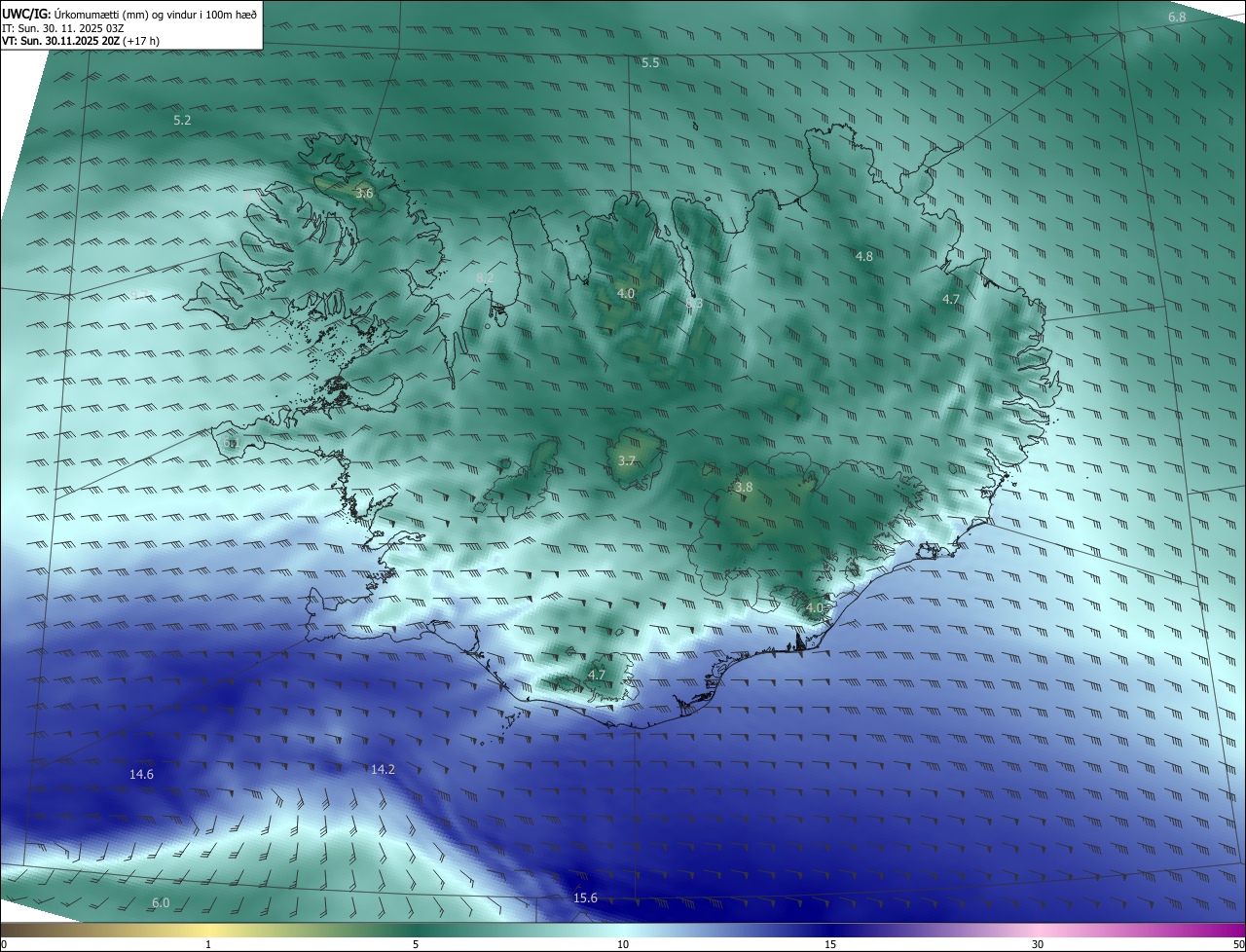Screen dimensions: 1246x952
Task: Click the 14.6 value over the sea
Action: (x=141, y=774)
